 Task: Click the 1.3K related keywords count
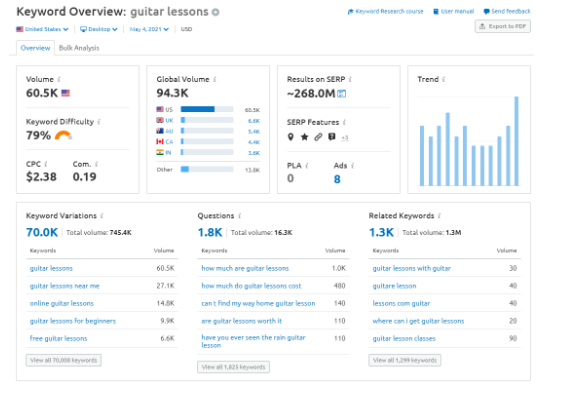coord(381,232)
